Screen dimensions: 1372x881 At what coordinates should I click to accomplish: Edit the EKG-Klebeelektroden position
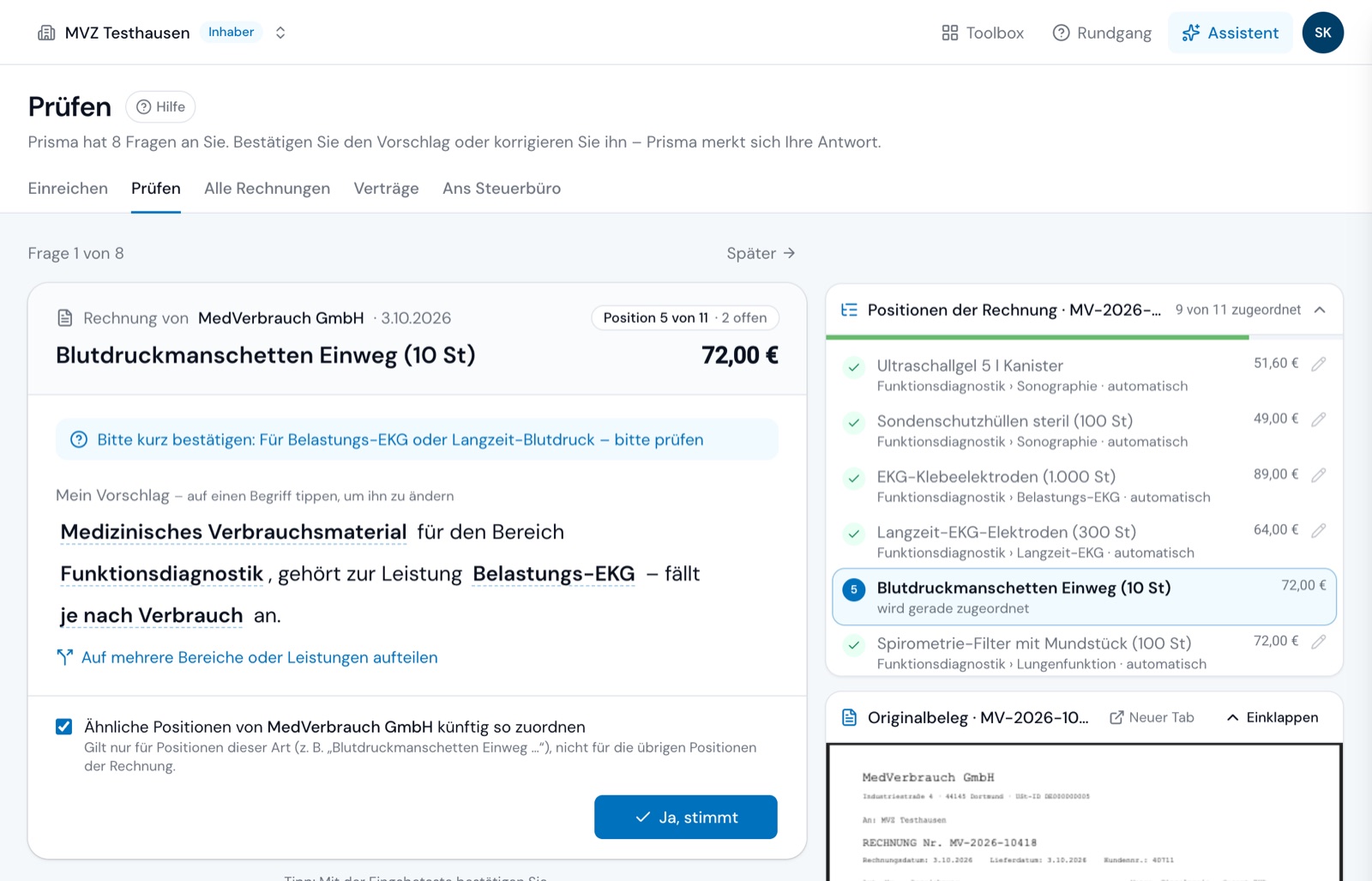tap(1319, 475)
